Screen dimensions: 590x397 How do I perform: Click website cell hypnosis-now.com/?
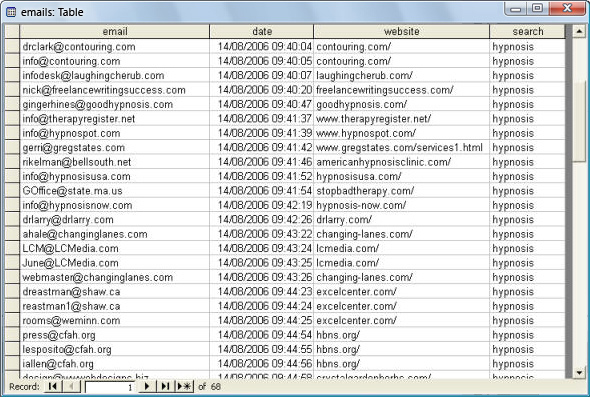[x=401, y=205]
